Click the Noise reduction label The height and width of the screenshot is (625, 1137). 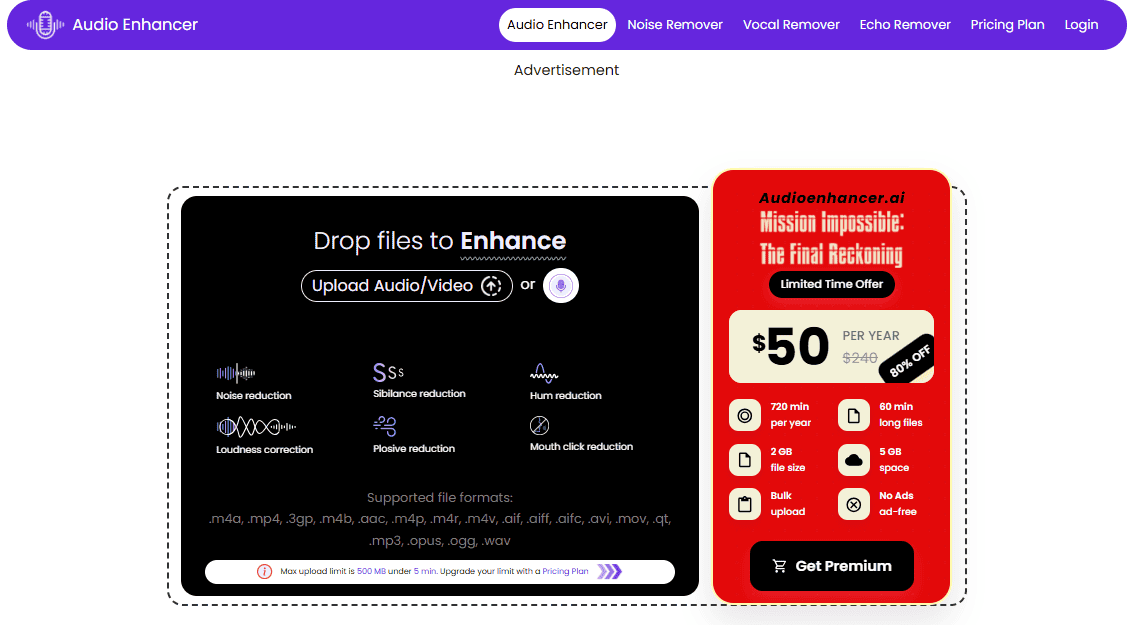pos(254,395)
